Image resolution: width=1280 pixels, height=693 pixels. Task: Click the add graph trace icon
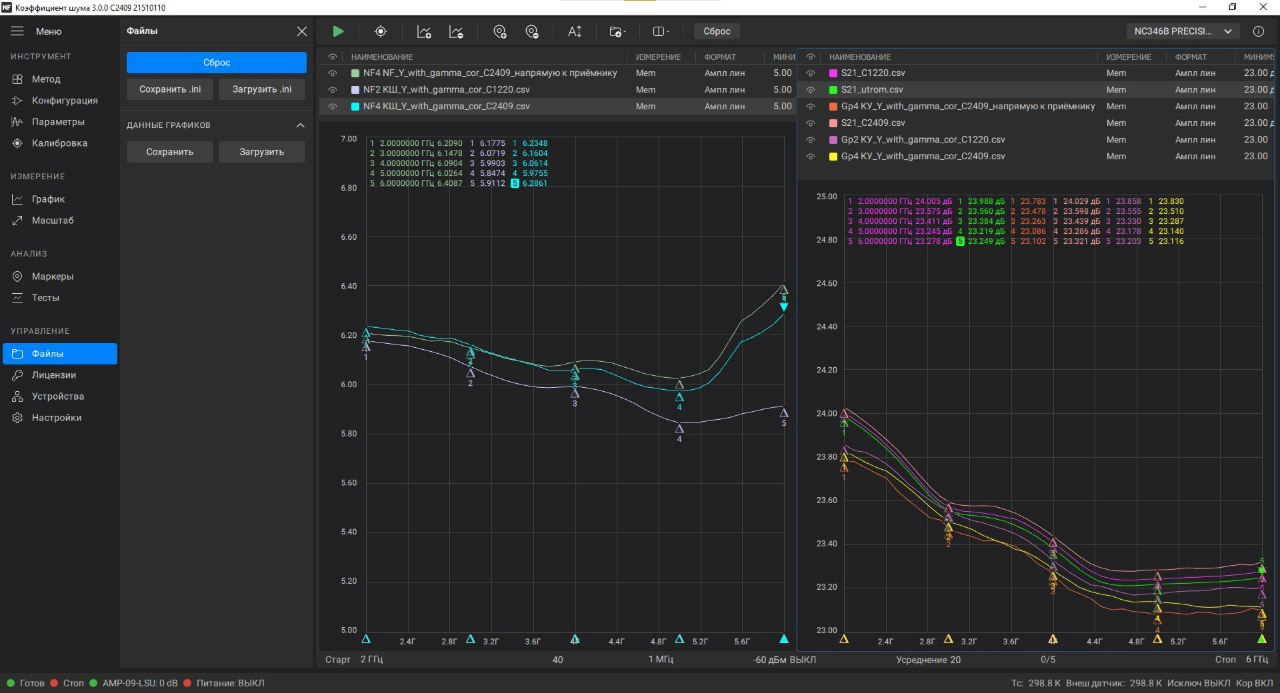point(424,31)
